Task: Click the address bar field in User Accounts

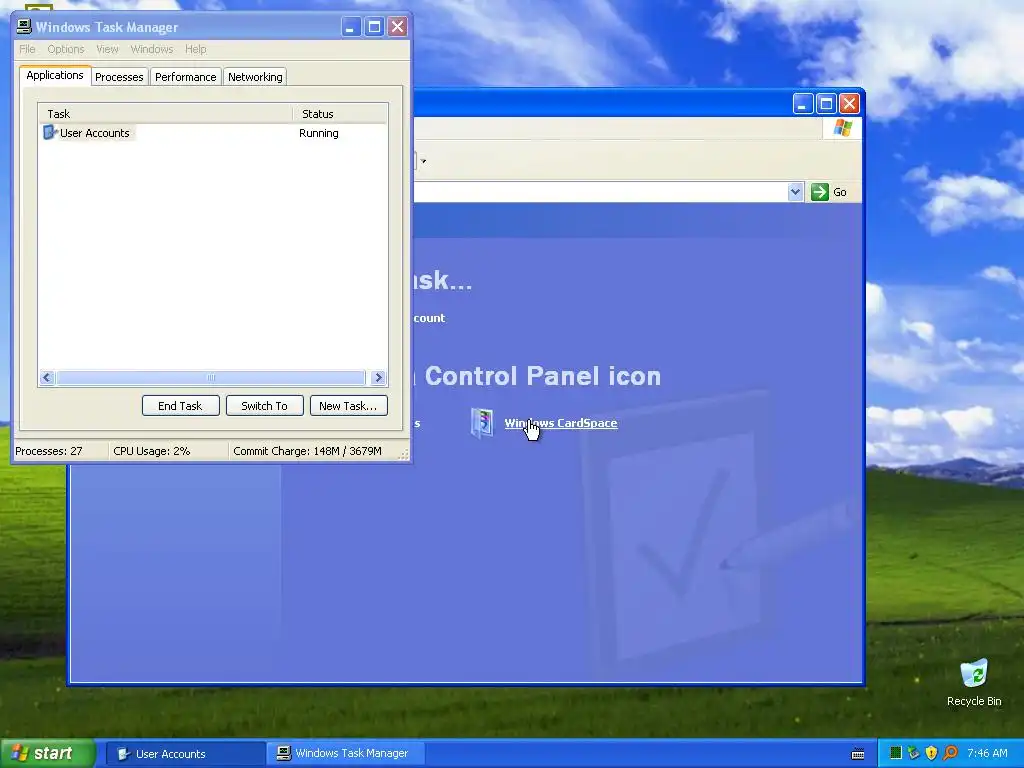Action: [600, 192]
